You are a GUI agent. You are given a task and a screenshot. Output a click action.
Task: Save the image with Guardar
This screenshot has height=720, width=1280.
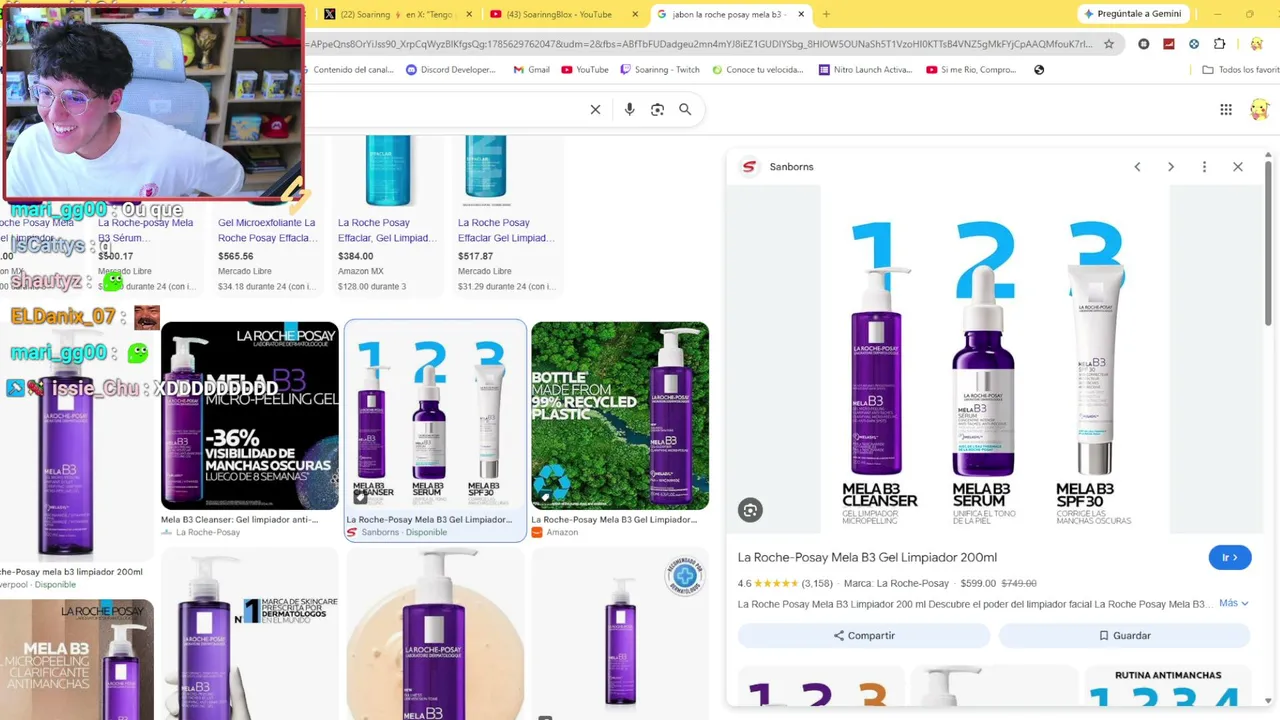click(x=1124, y=636)
